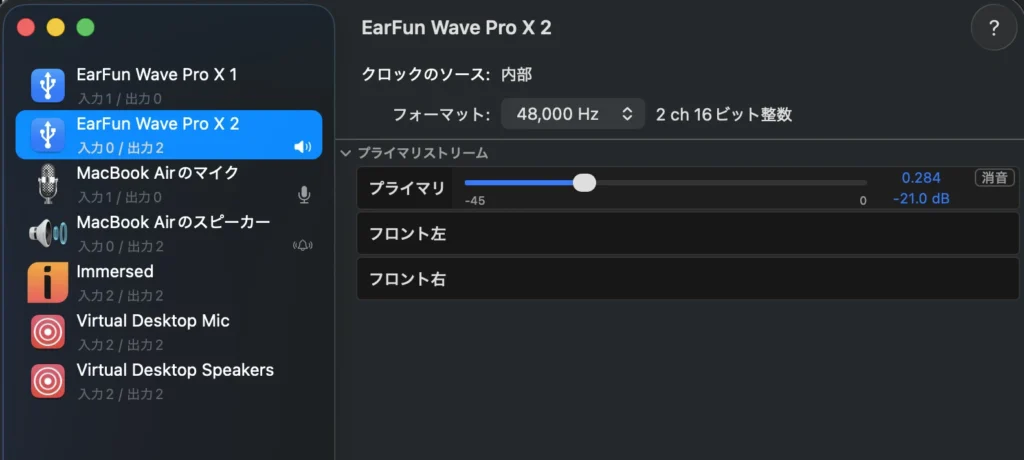Click 入力1 / 出力0 under EarFun Wave Pro X 1
The width and height of the screenshot is (1024, 460).
tap(120, 99)
